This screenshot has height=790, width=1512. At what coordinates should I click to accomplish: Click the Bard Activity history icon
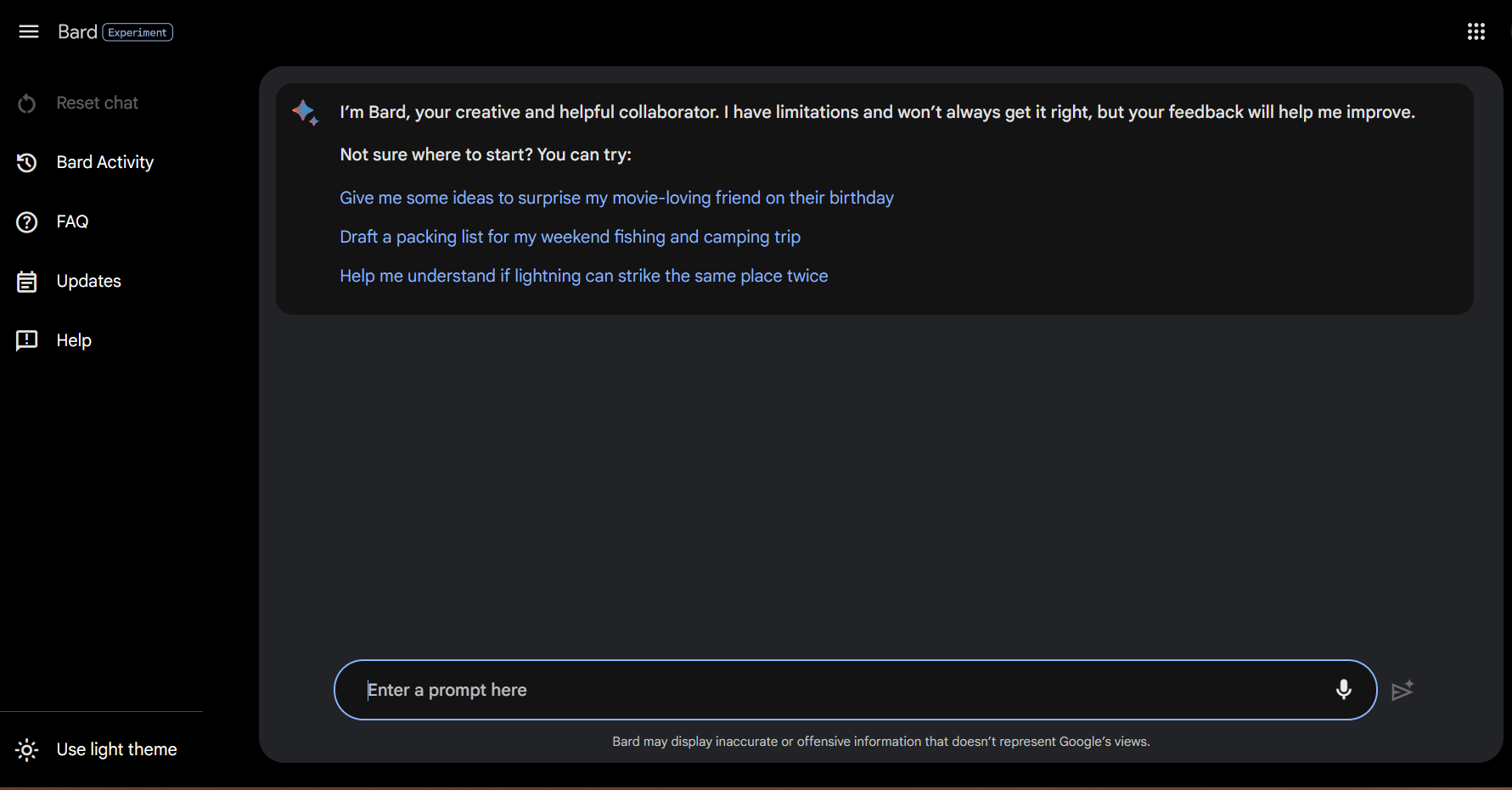point(27,162)
